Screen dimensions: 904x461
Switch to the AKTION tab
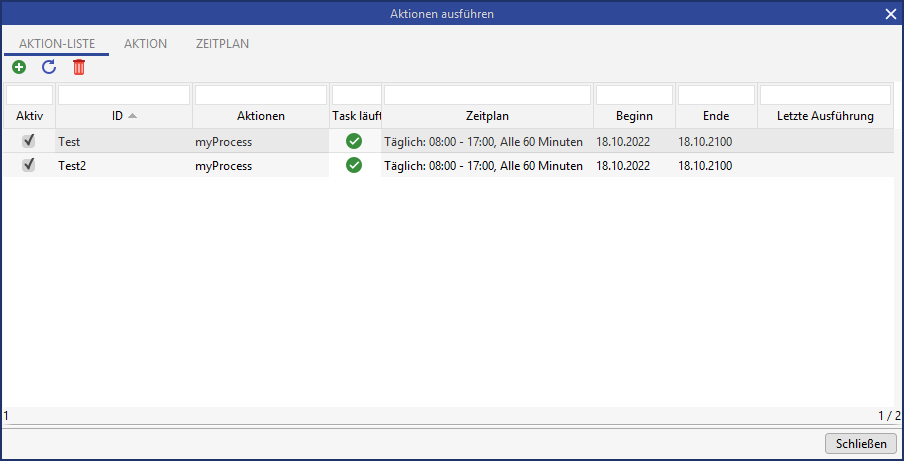(145, 44)
